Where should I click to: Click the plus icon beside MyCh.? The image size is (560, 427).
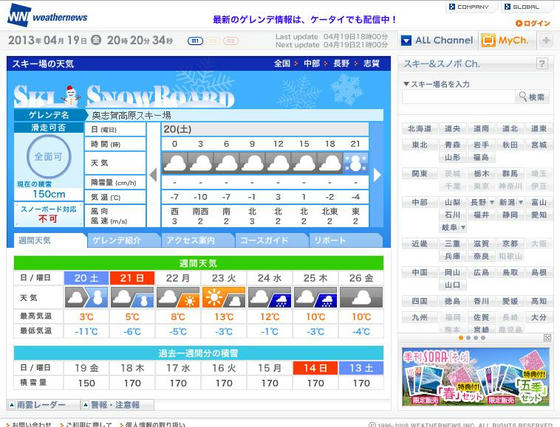click(x=546, y=41)
